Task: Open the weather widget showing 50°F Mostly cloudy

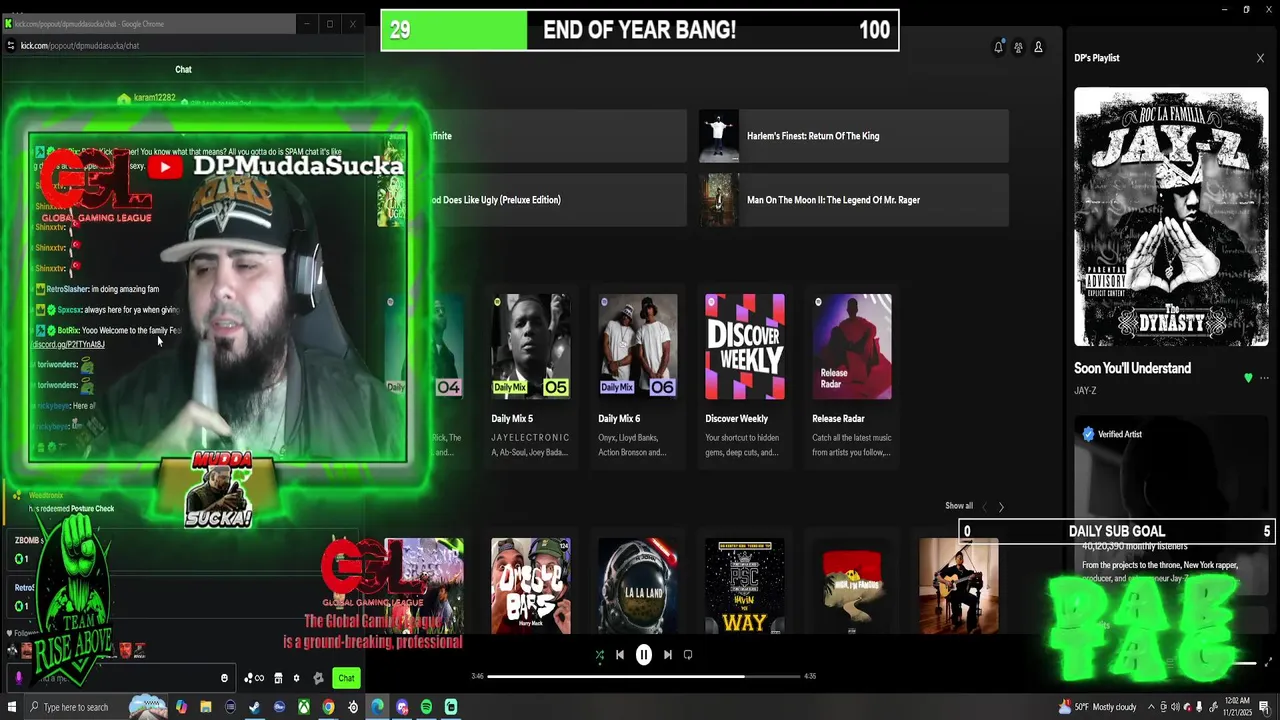Action: [x=1097, y=707]
